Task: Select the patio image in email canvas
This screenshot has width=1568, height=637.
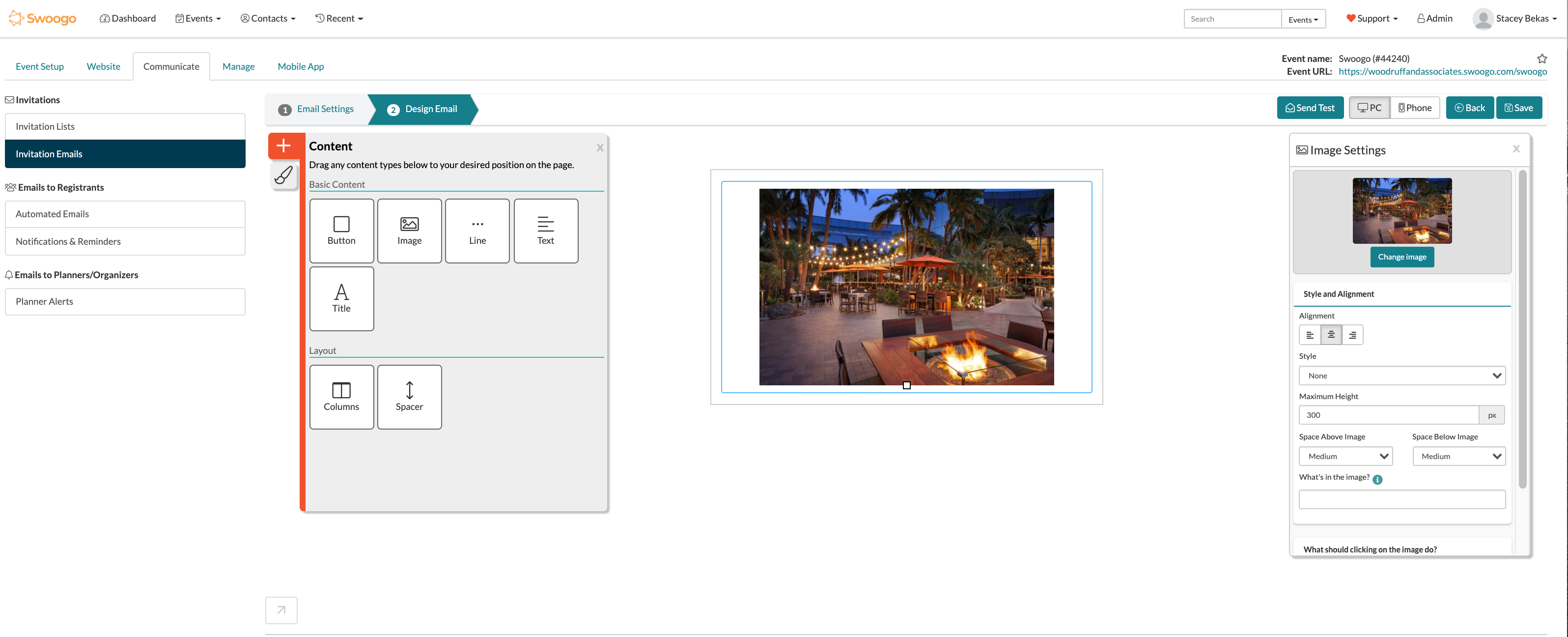Action: [906, 287]
